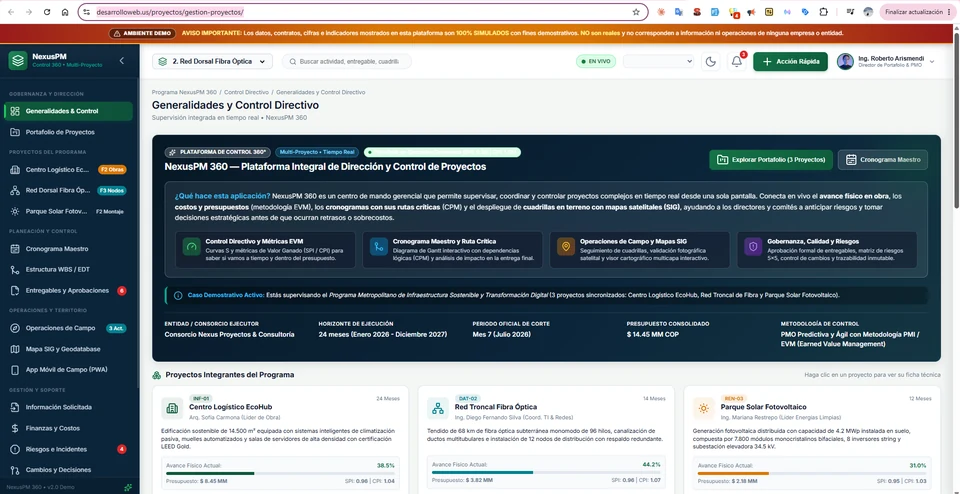Click Explorar Portafolio (3 Proyectos) button

pyautogui.click(x=771, y=160)
